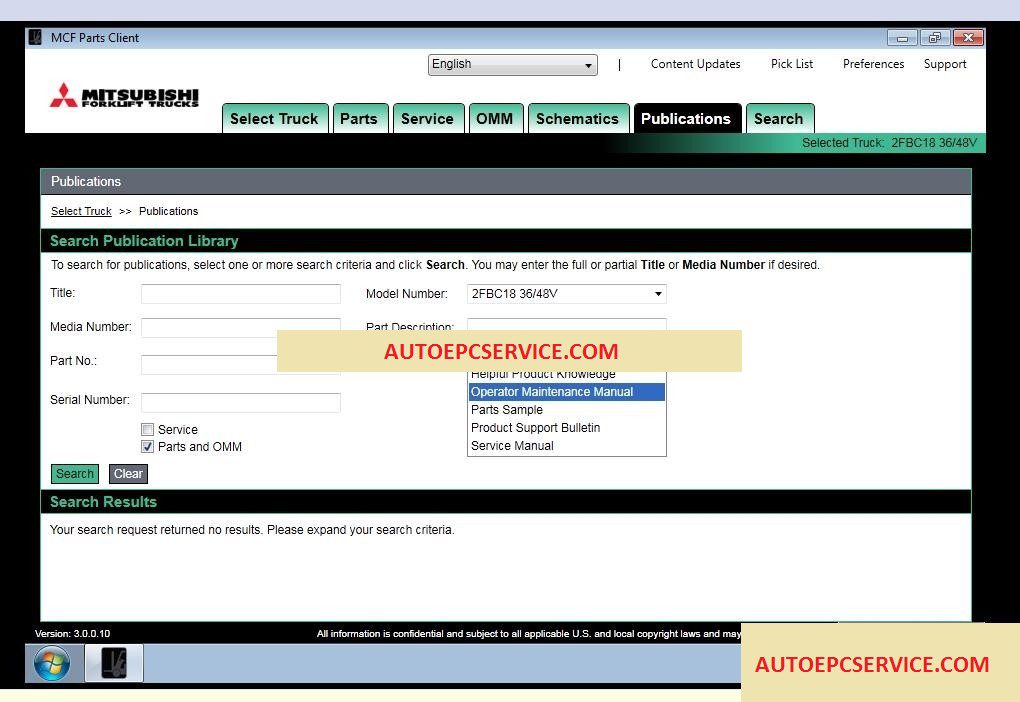Choose Parts Sample from the list
The image size is (1020, 702).
click(x=567, y=410)
